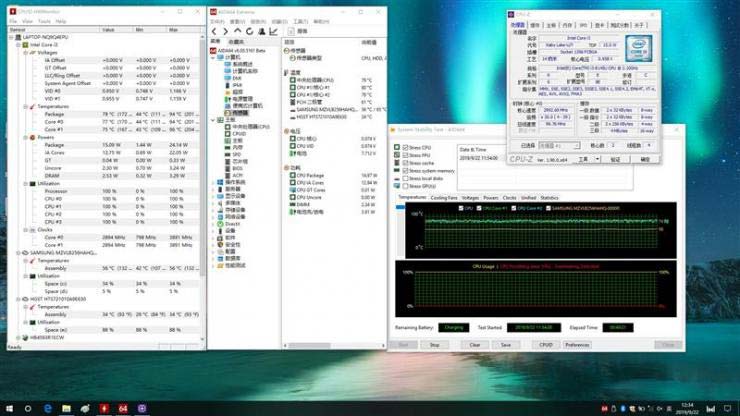Click the AIDA64 forward navigation arrow
The height and width of the screenshot is (416, 740).
tap(225, 32)
